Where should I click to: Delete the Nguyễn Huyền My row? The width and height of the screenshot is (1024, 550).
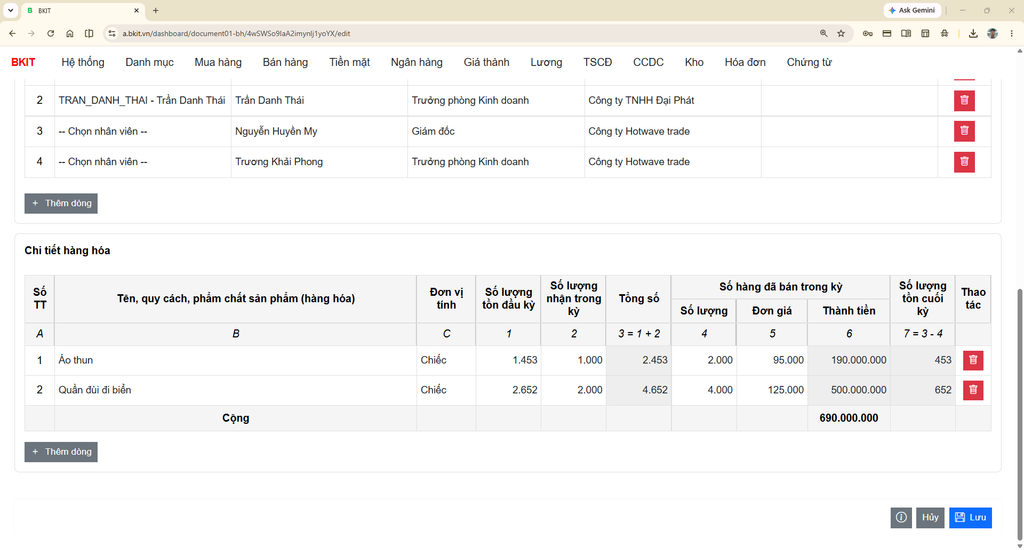tap(964, 131)
